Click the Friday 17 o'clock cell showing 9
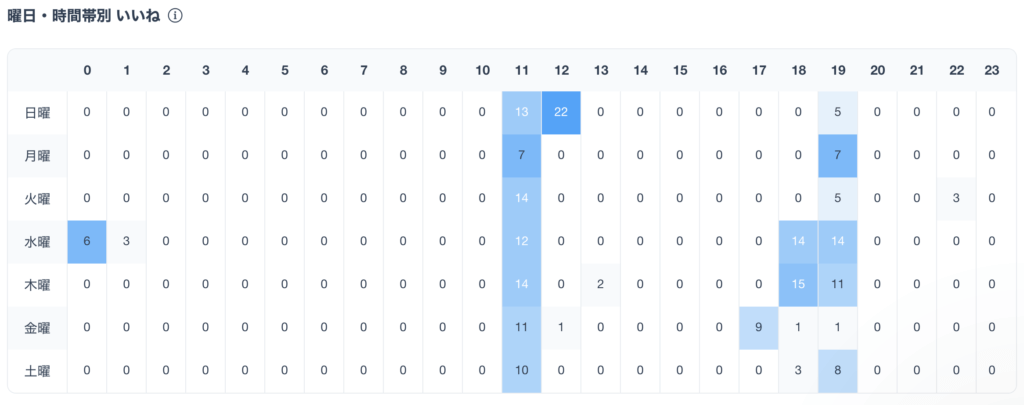Viewport: 1024px width, 405px height. [758, 328]
